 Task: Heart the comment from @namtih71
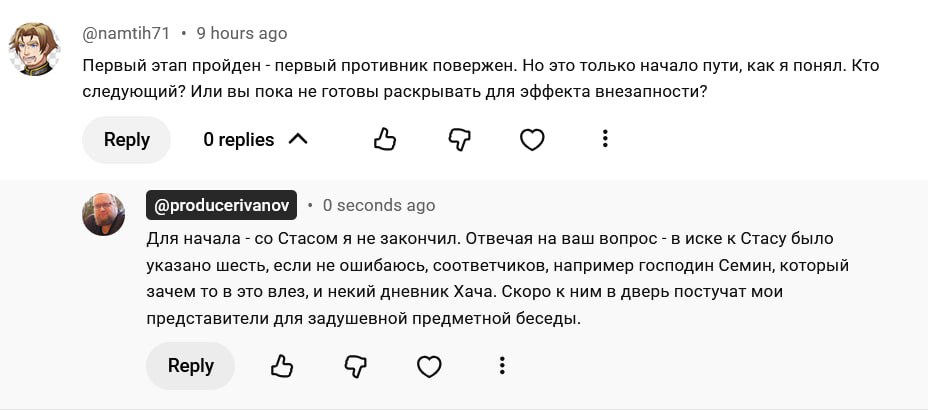(532, 140)
